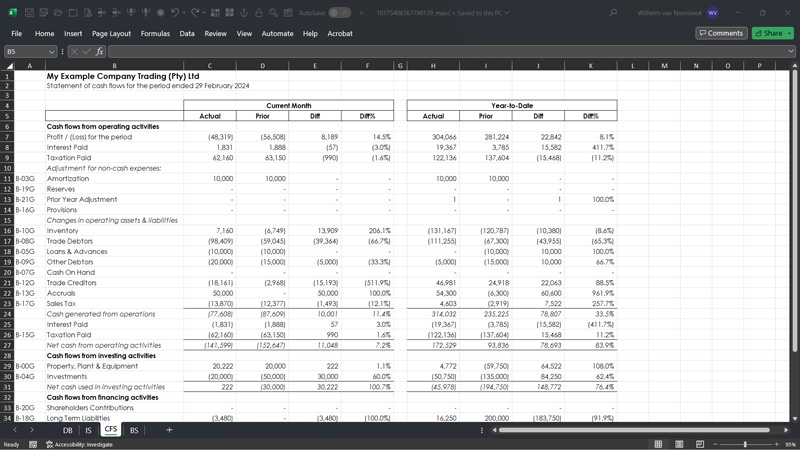This screenshot has width=800, height=450.
Task: Open the View ribbon tab
Action: [244, 34]
